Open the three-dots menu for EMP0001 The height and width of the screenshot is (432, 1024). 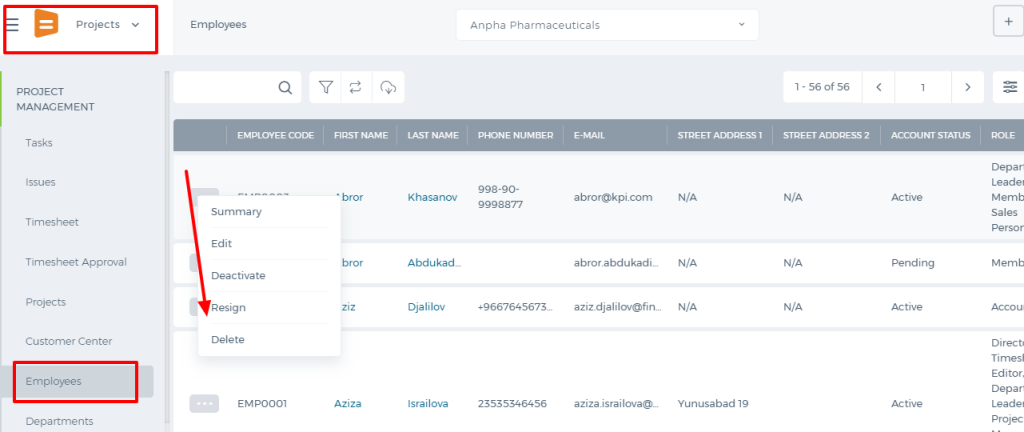coord(204,403)
